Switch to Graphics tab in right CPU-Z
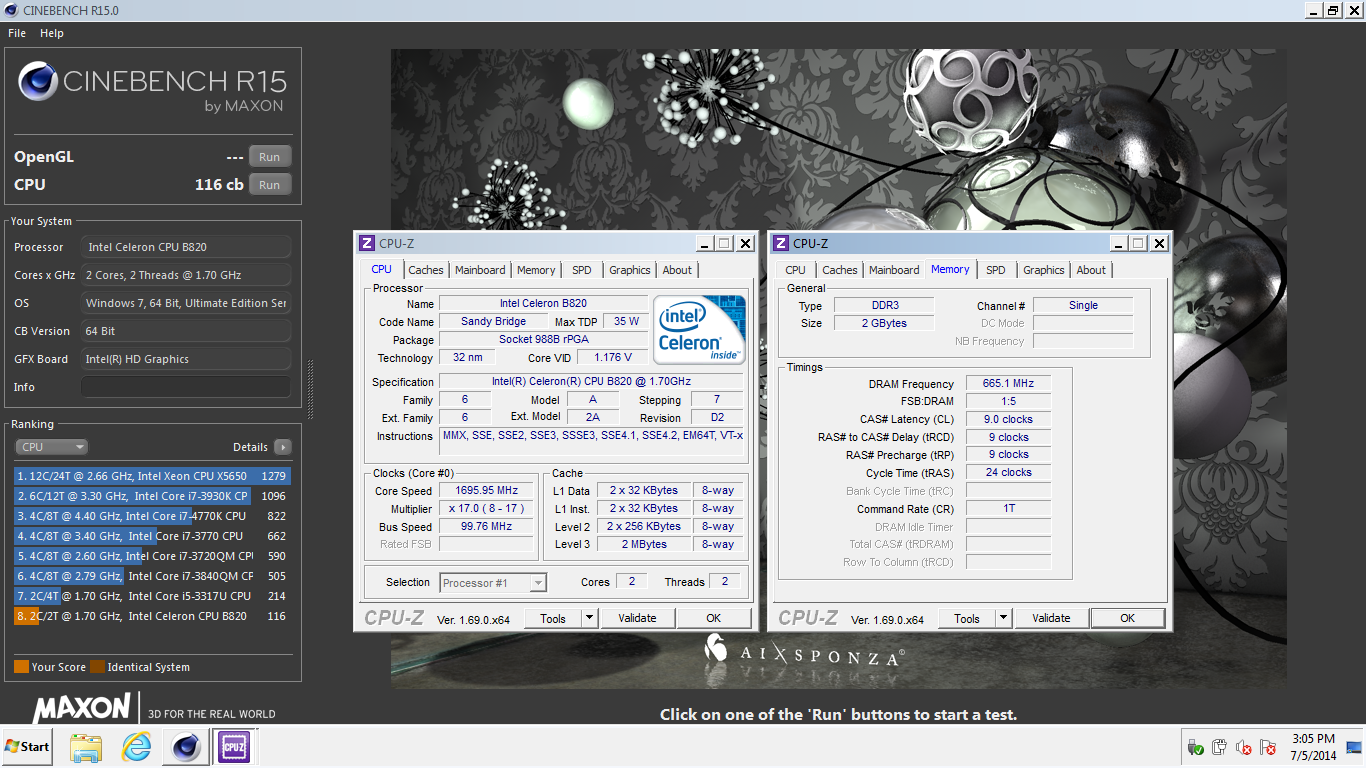Screen dimensions: 1366x768 (x=1044, y=270)
